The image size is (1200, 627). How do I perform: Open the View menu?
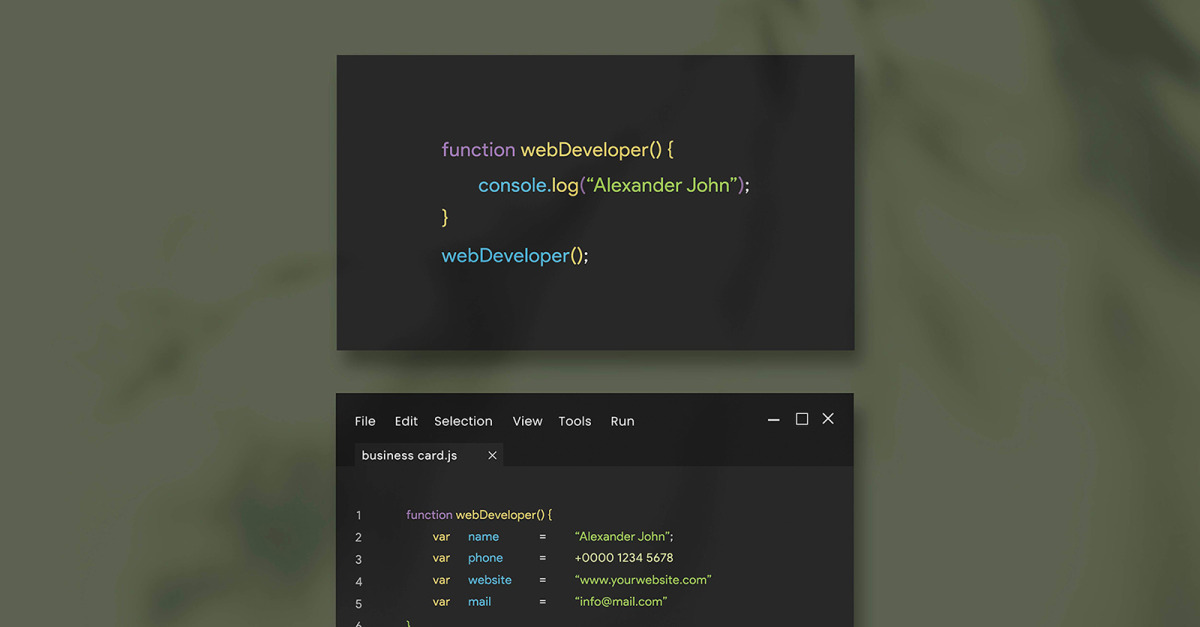527,421
